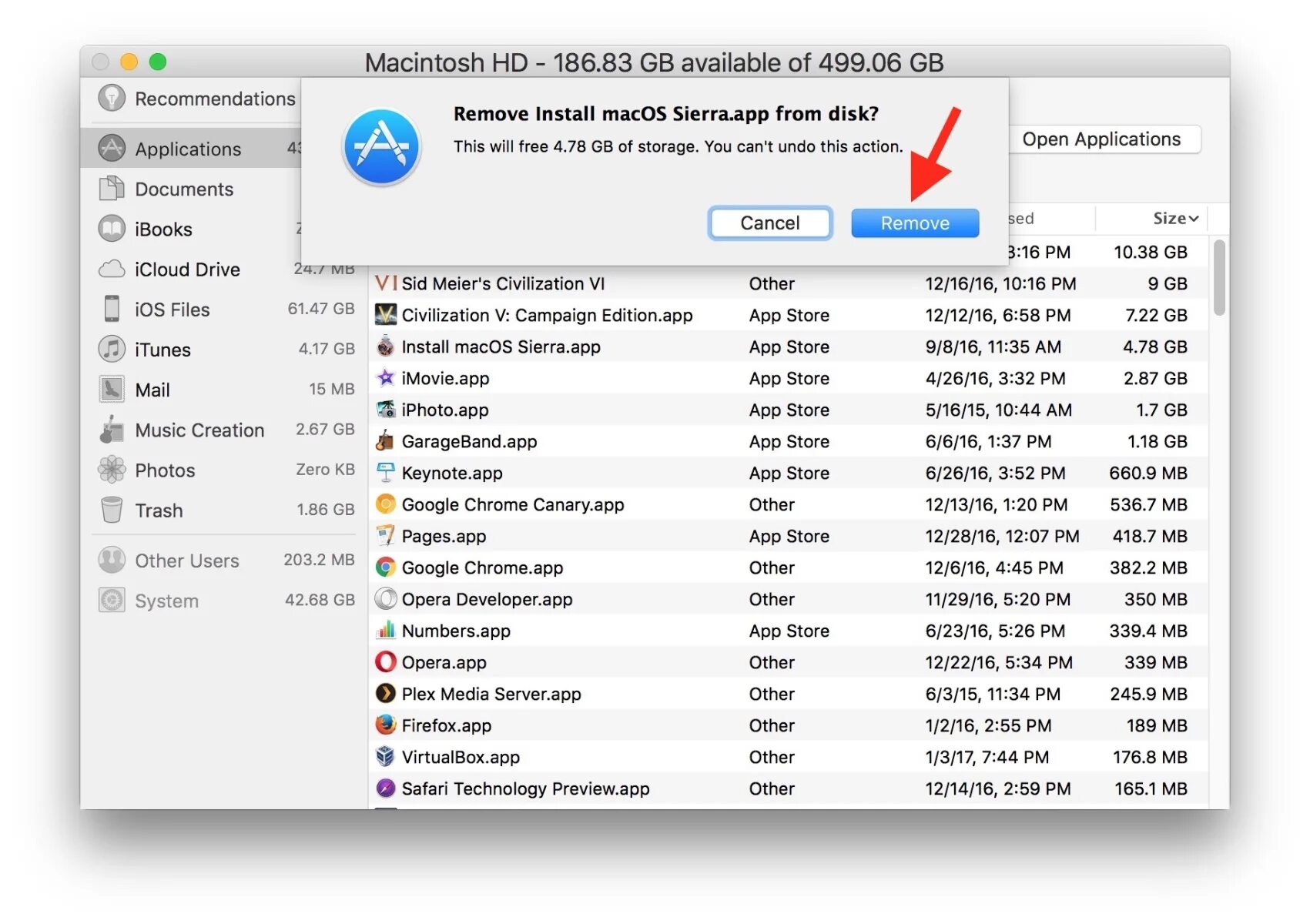Select Install macOS Sierra.app name
This screenshot has height=924, width=1310.
click(501, 347)
